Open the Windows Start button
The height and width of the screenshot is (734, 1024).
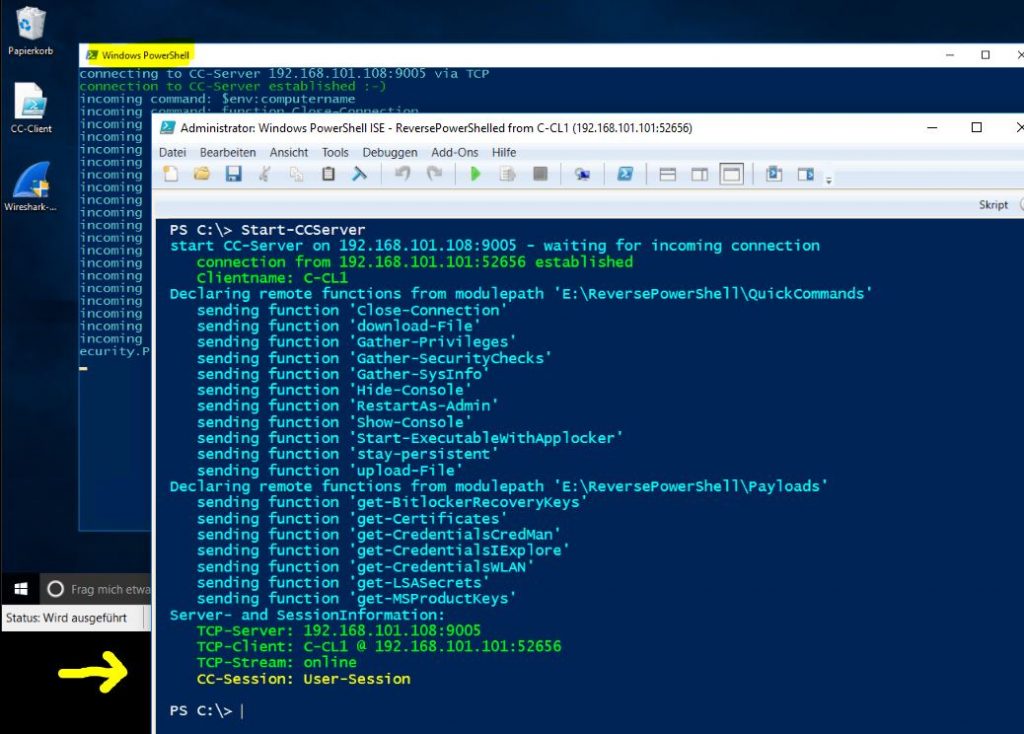click(21, 589)
